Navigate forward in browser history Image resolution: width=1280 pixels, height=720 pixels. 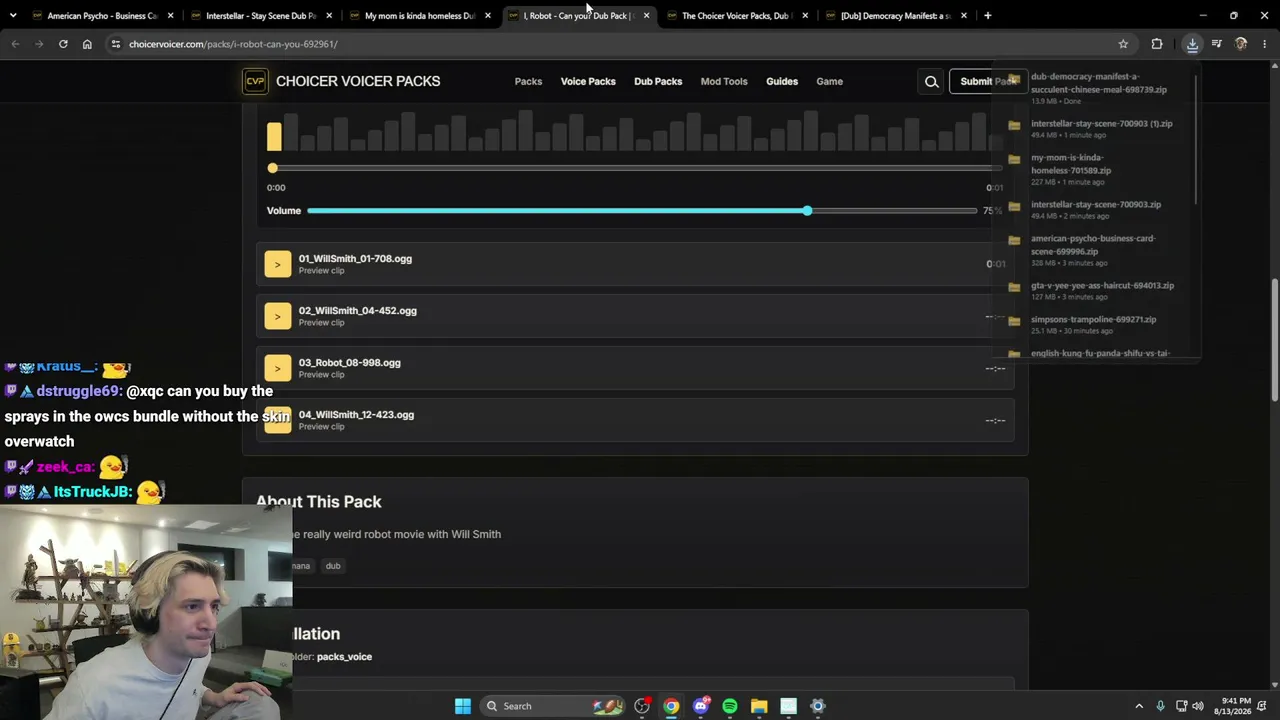pyautogui.click(x=39, y=44)
